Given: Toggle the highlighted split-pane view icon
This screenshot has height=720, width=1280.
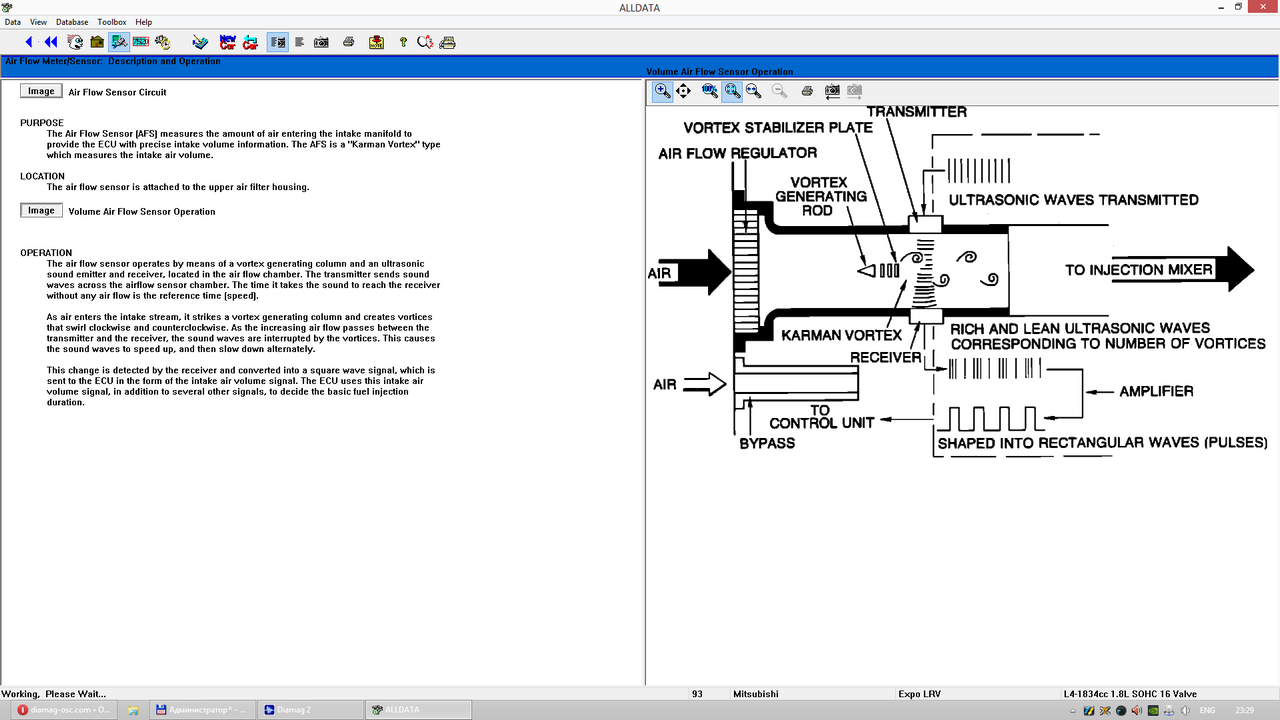Looking at the screenshot, I should click(278, 42).
